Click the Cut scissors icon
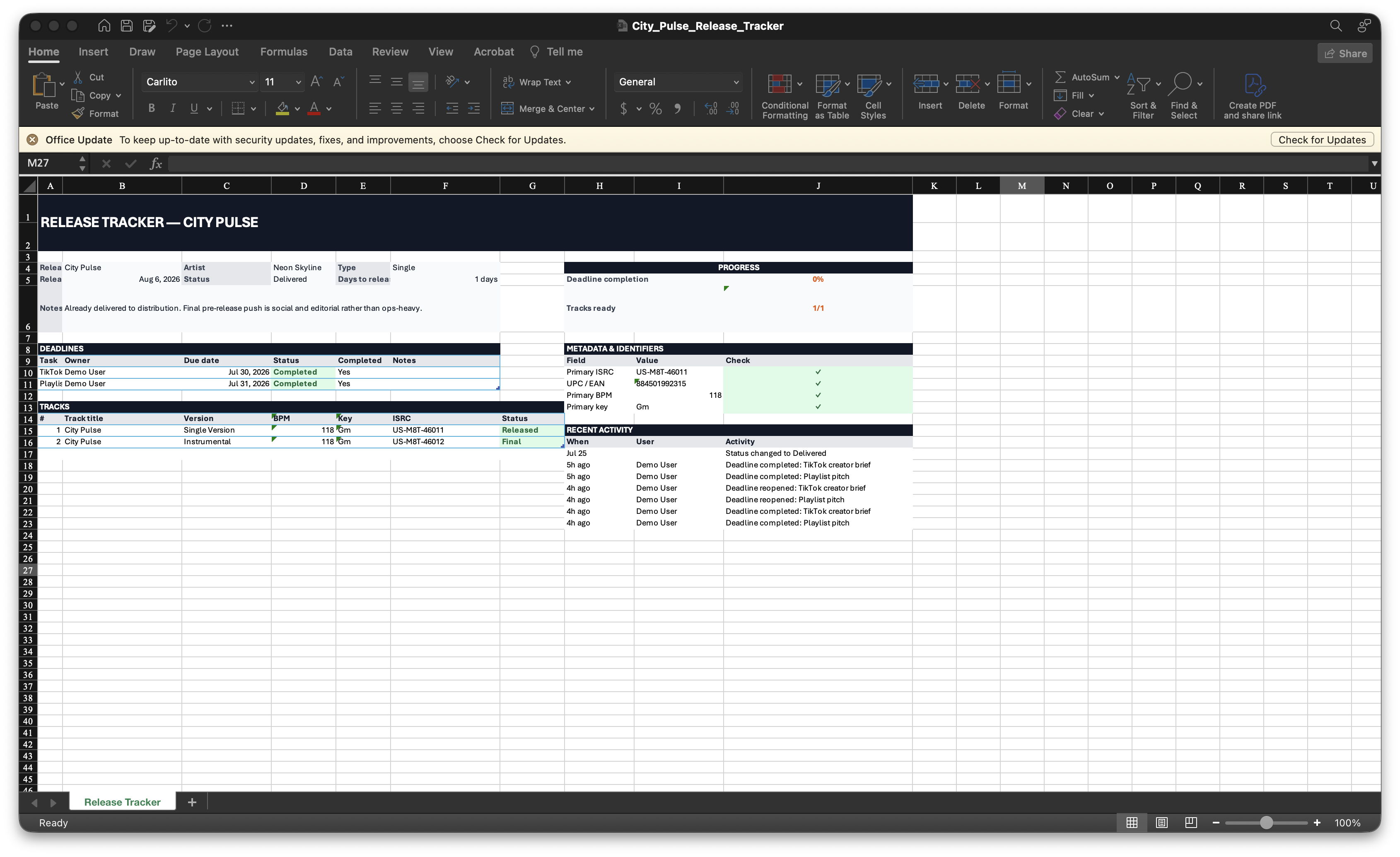The height and width of the screenshot is (857, 1400). coord(78,77)
